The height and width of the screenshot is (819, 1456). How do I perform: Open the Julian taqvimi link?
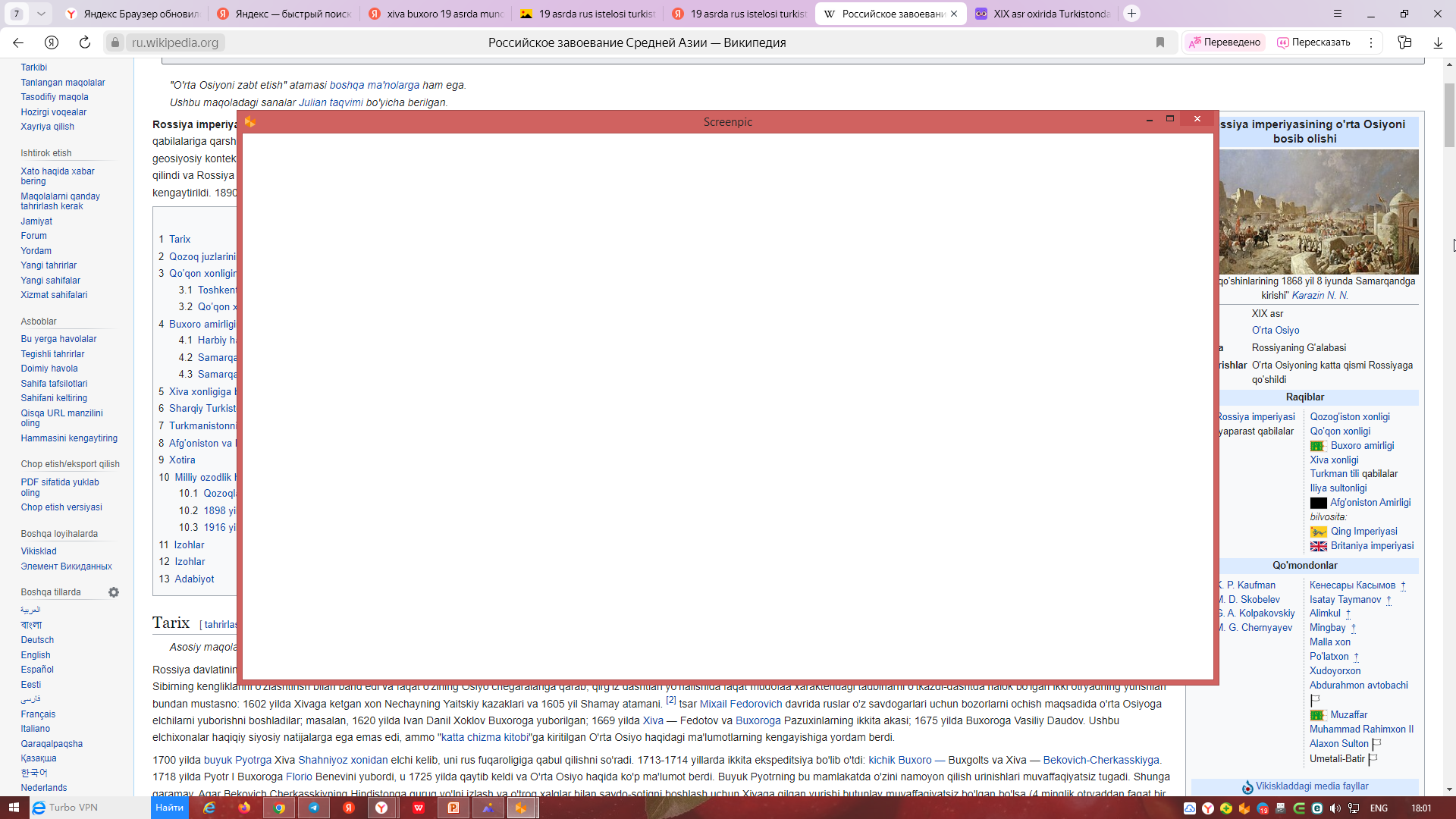[331, 102]
